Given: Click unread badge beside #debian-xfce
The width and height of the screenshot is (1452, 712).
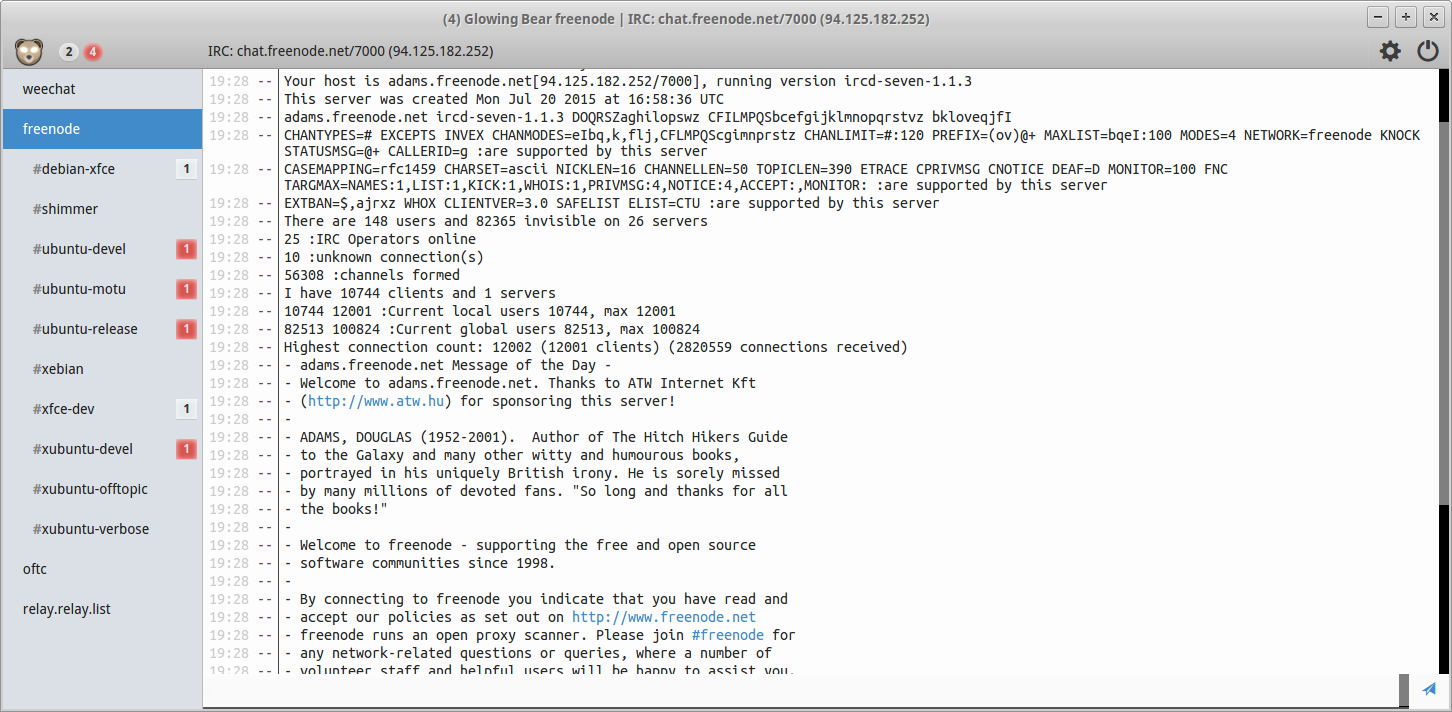Looking at the screenshot, I should 185,169.
